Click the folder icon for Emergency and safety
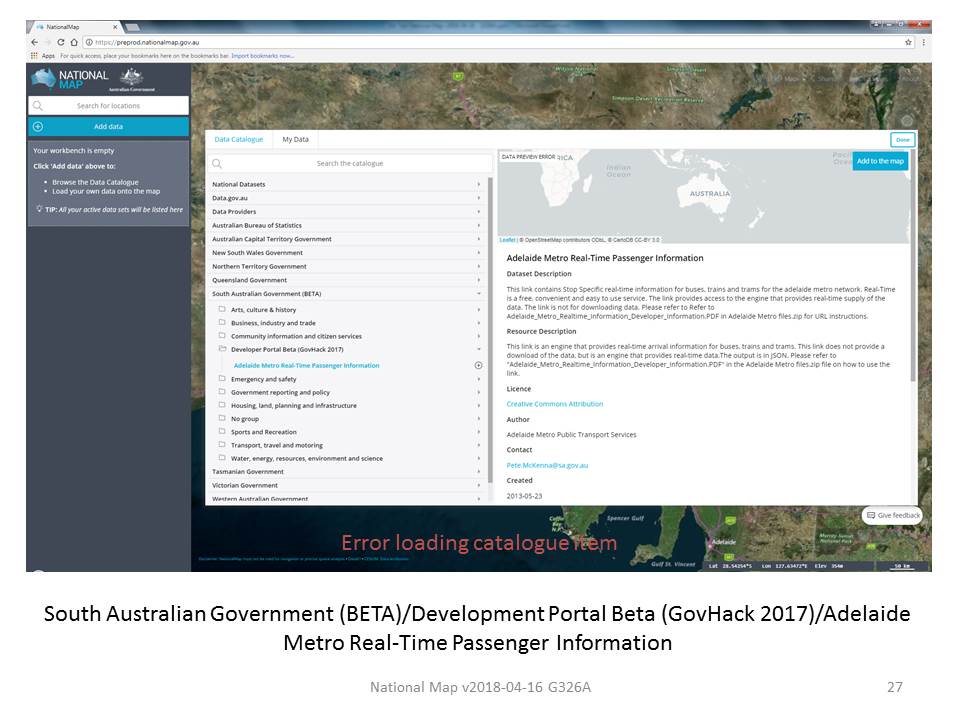 (x=222, y=379)
